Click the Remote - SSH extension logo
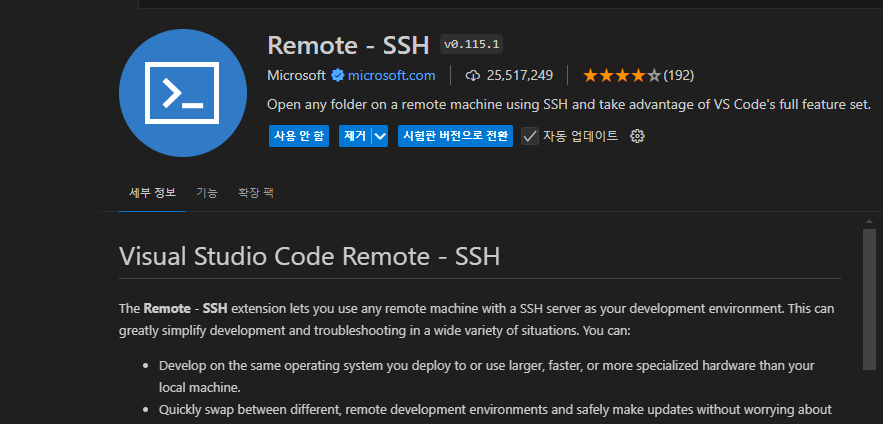This screenshot has width=883, height=424. coord(182,93)
